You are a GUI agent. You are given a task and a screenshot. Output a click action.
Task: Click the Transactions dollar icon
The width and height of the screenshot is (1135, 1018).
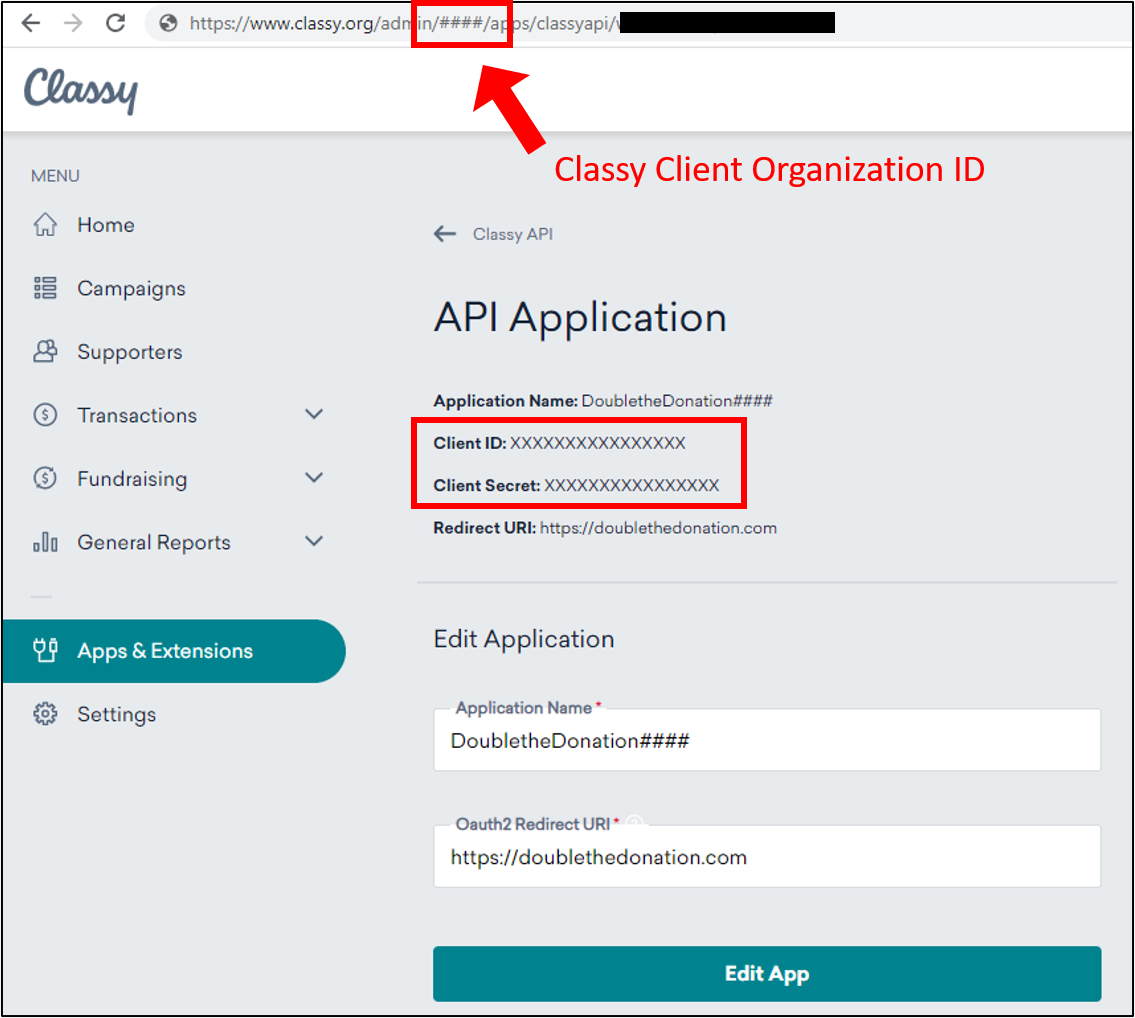click(x=45, y=415)
